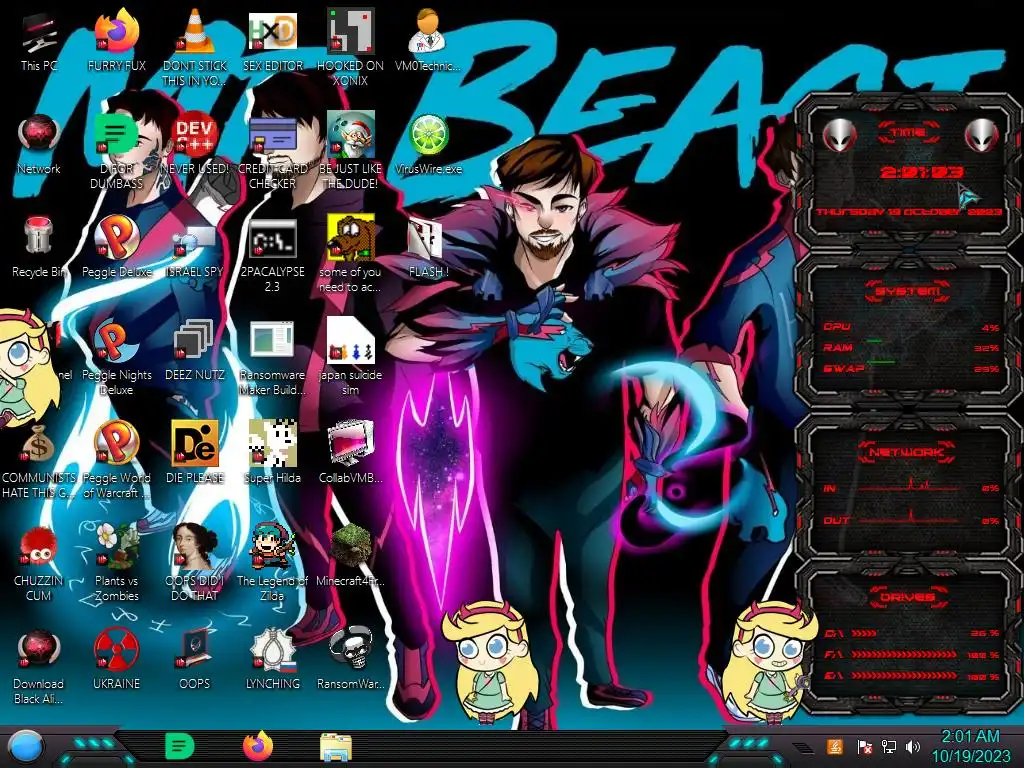Viewport: 1024px width, 768px height.
Task: Select the VLC cone desktop shortcut
Action: click(195, 47)
